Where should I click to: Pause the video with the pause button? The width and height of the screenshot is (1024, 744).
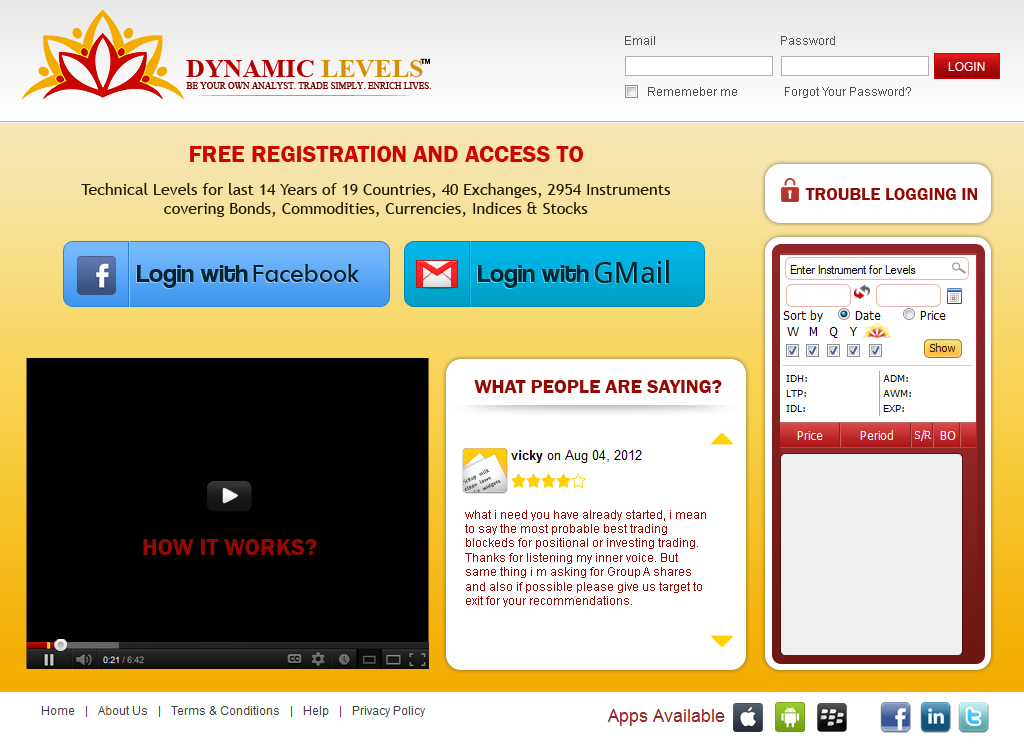pos(49,660)
